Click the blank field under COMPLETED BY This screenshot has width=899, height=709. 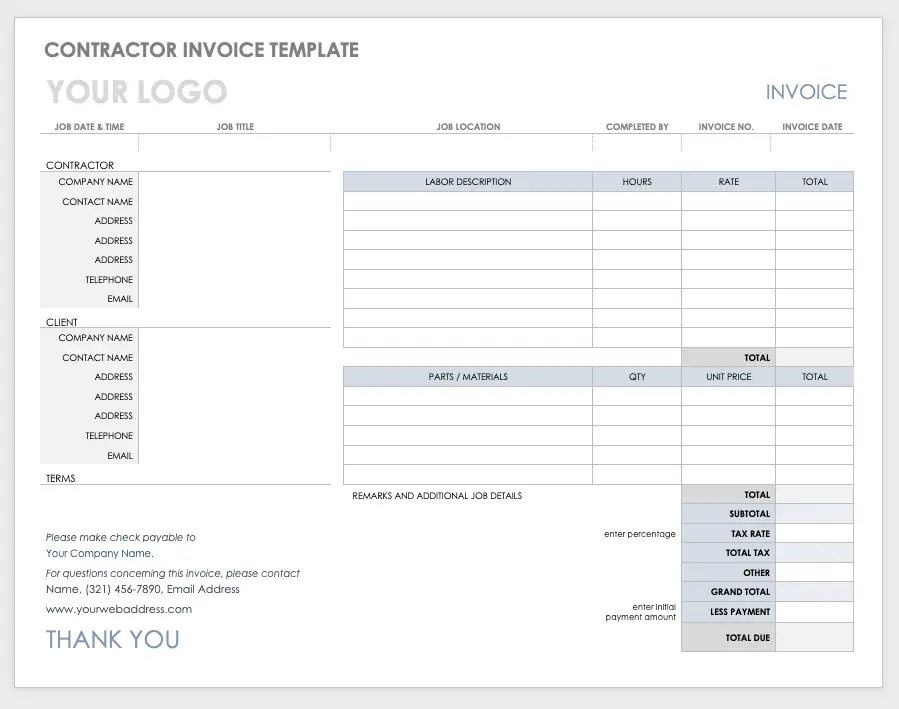coord(637,143)
